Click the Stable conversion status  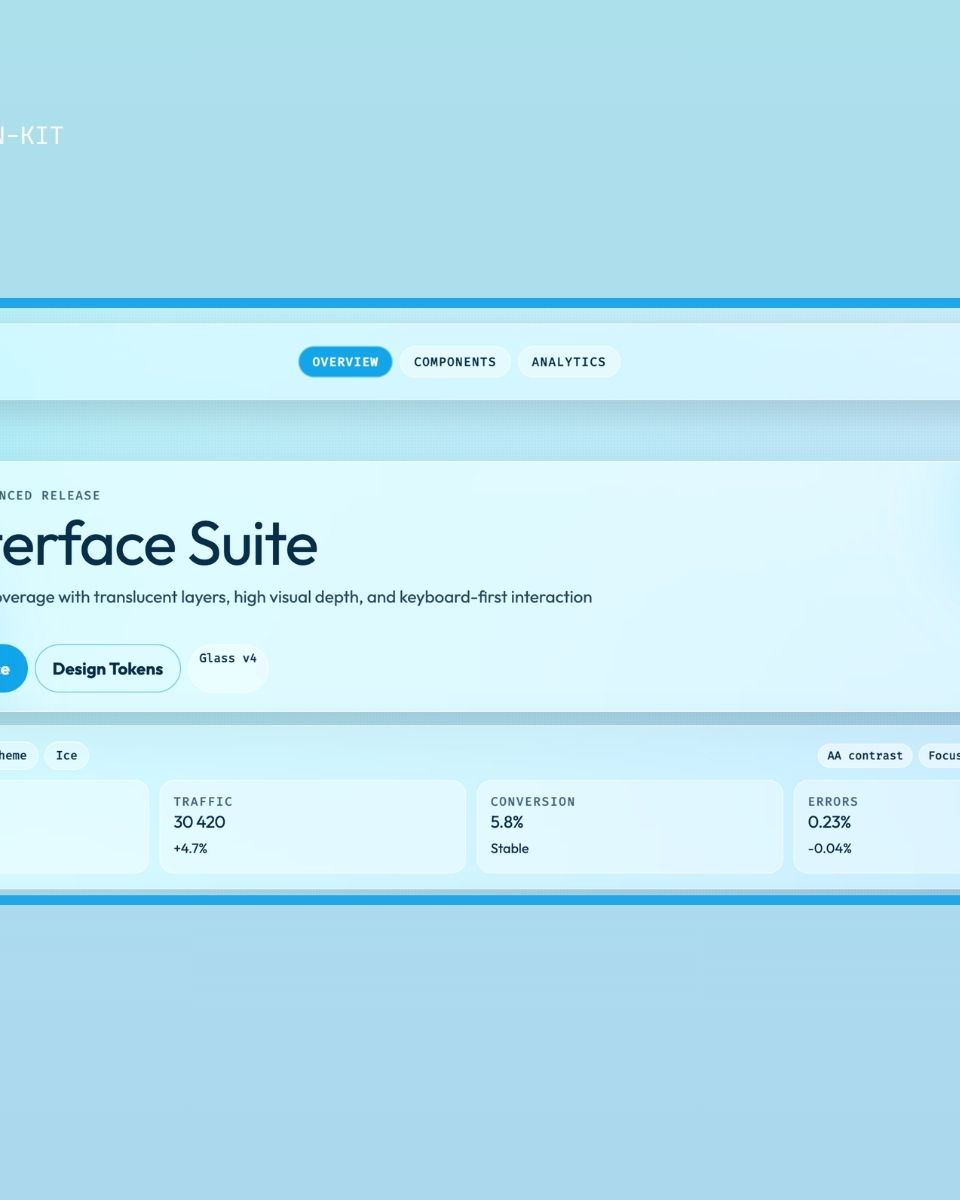[510, 849]
